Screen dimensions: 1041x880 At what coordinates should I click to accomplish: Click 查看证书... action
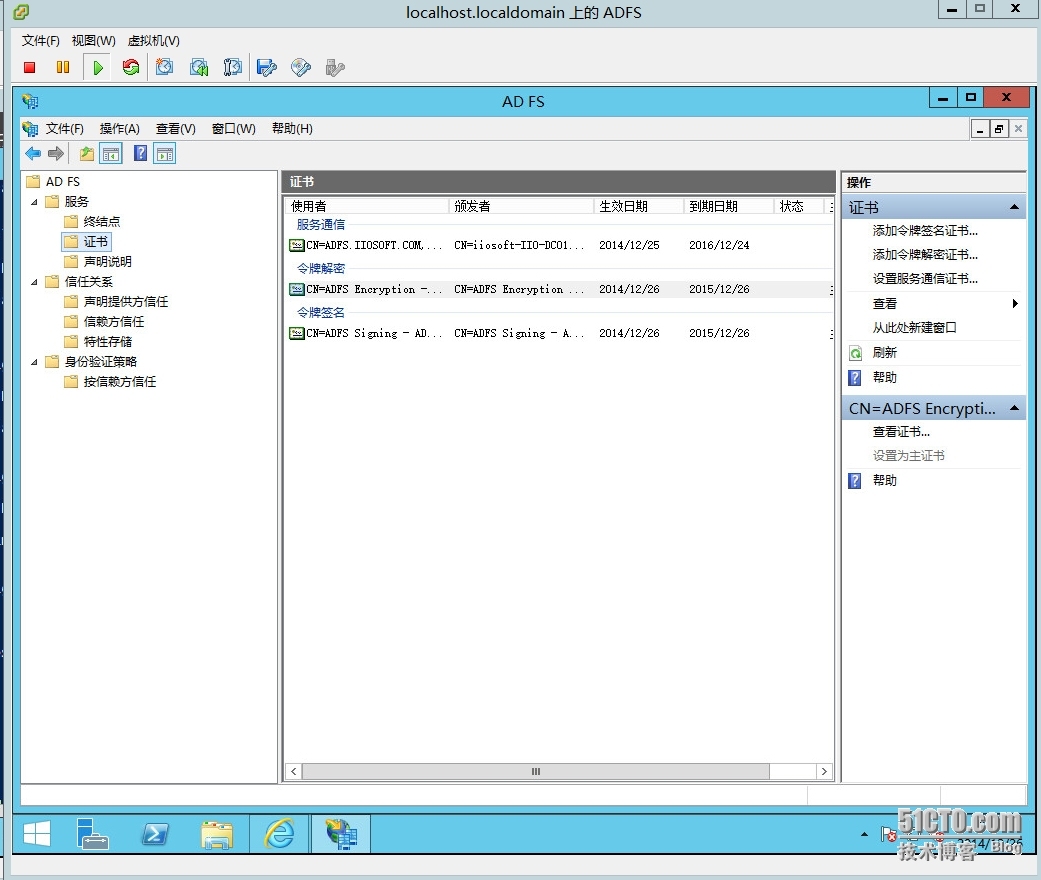click(x=901, y=432)
